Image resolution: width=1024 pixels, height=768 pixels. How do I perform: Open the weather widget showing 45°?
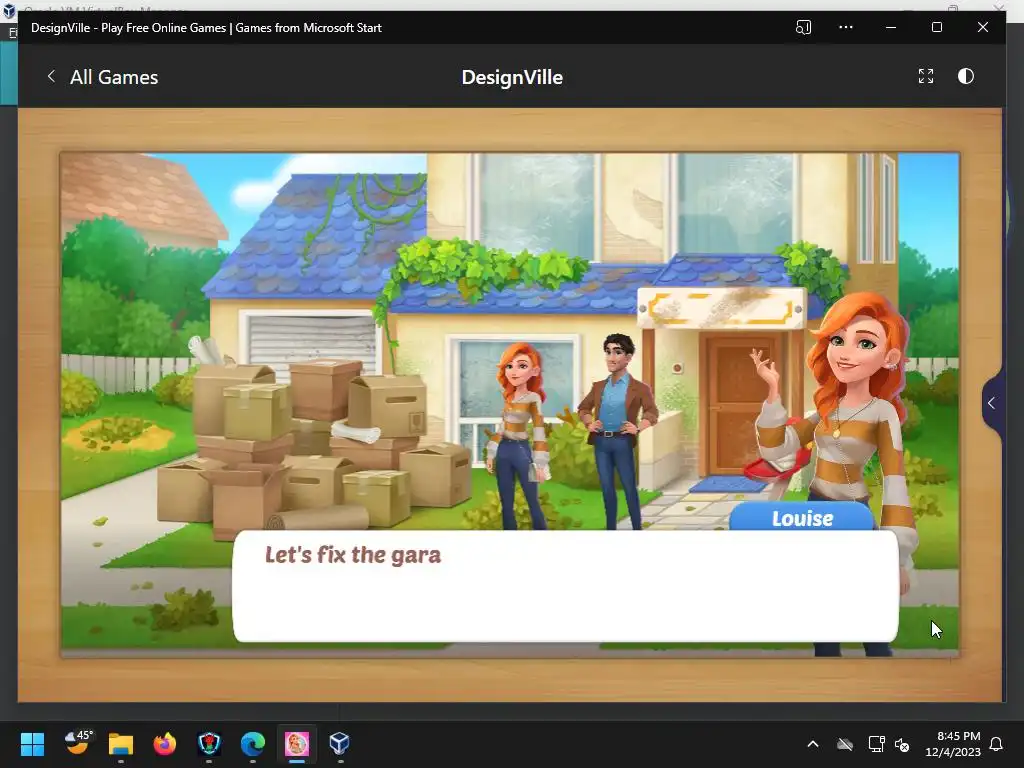point(78,743)
